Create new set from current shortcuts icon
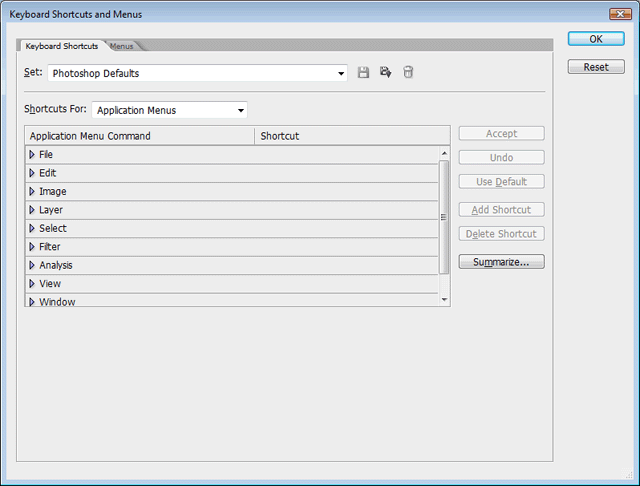640x486 pixels. tap(386, 72)
